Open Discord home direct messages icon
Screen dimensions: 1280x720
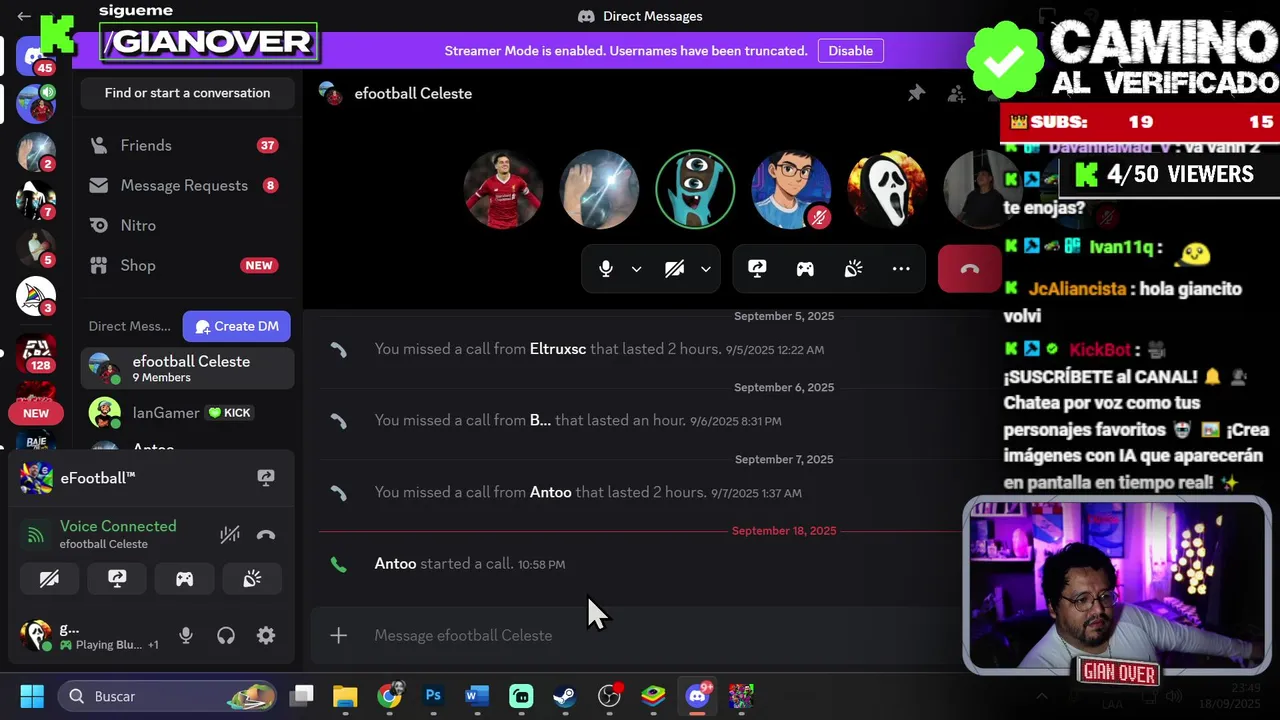pyautogui.click(x=36, y=57)
